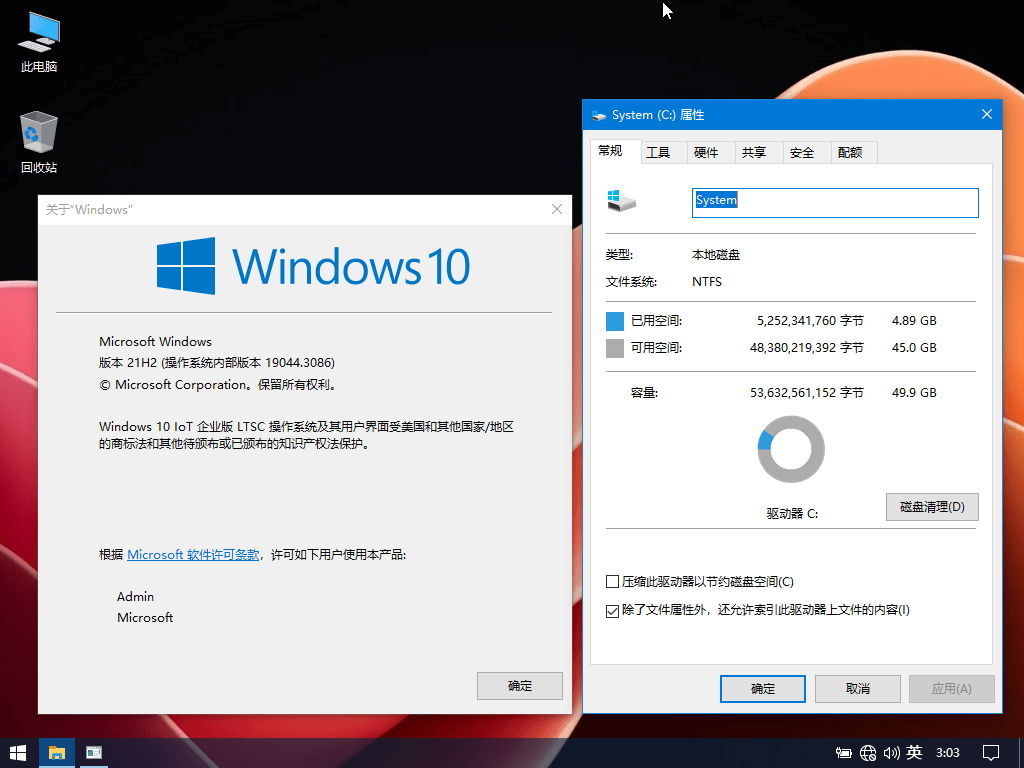Open File Explorer from the taskbar
Image resolution: width=1024 pixels, height=768 pixels.
coord(57,753)
